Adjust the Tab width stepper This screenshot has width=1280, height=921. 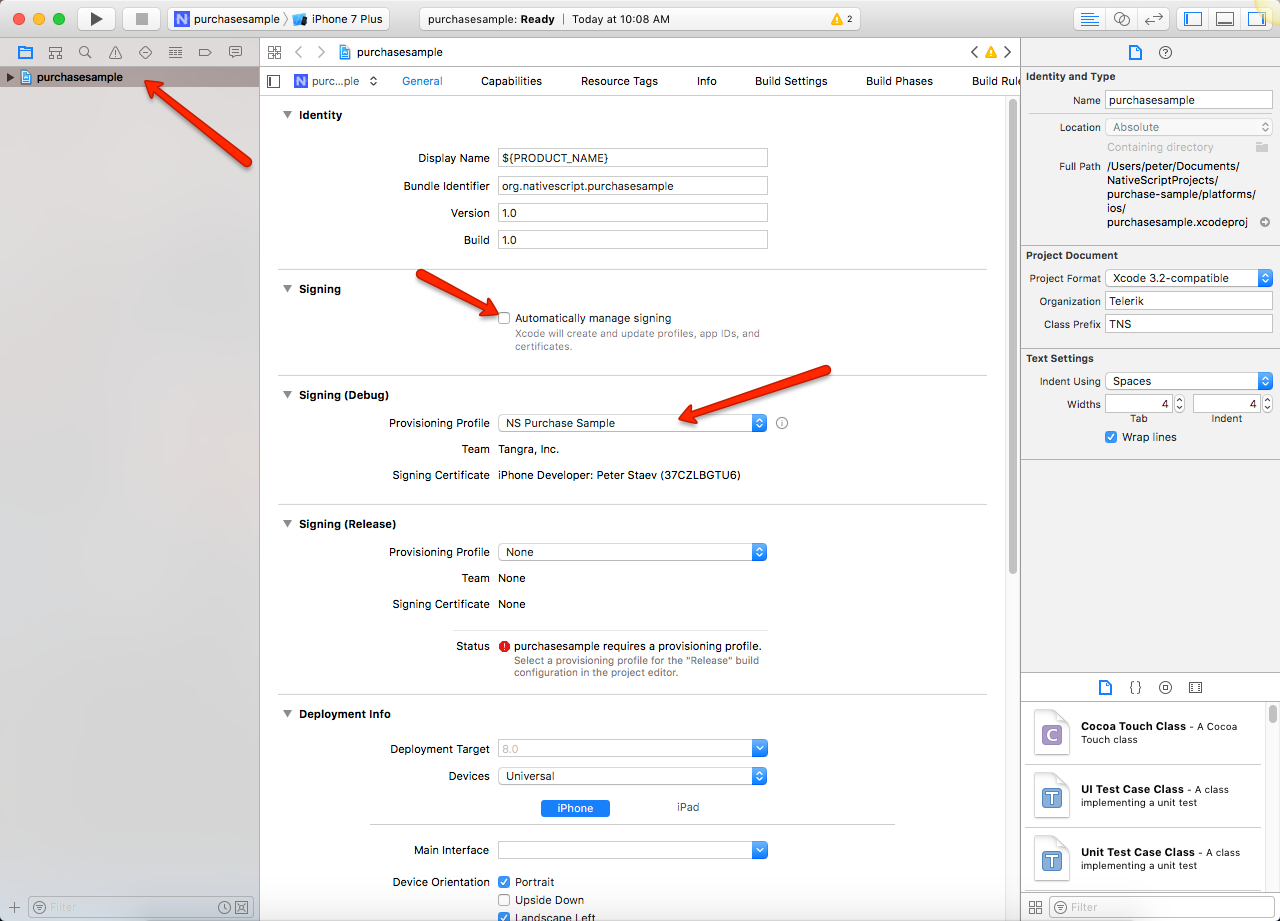(1179, 404)
